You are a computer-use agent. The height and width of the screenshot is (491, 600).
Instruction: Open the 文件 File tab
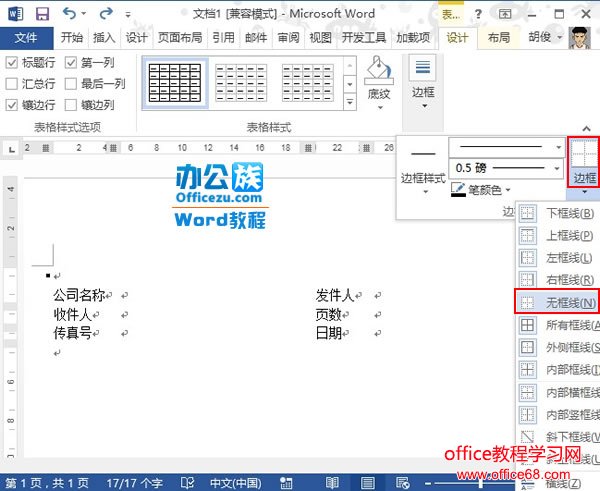[26, 38]
